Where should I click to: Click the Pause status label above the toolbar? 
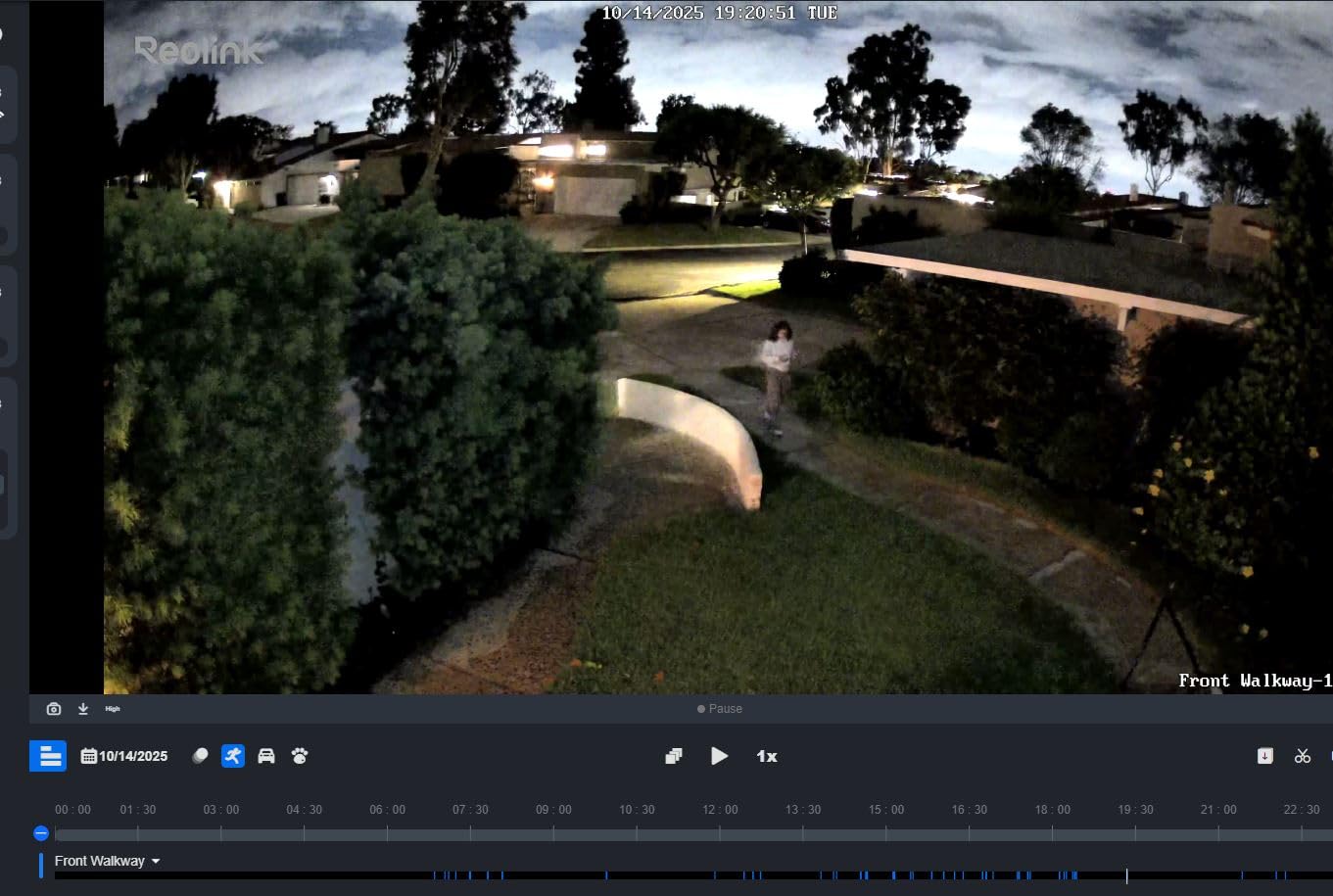pos(720,708)
